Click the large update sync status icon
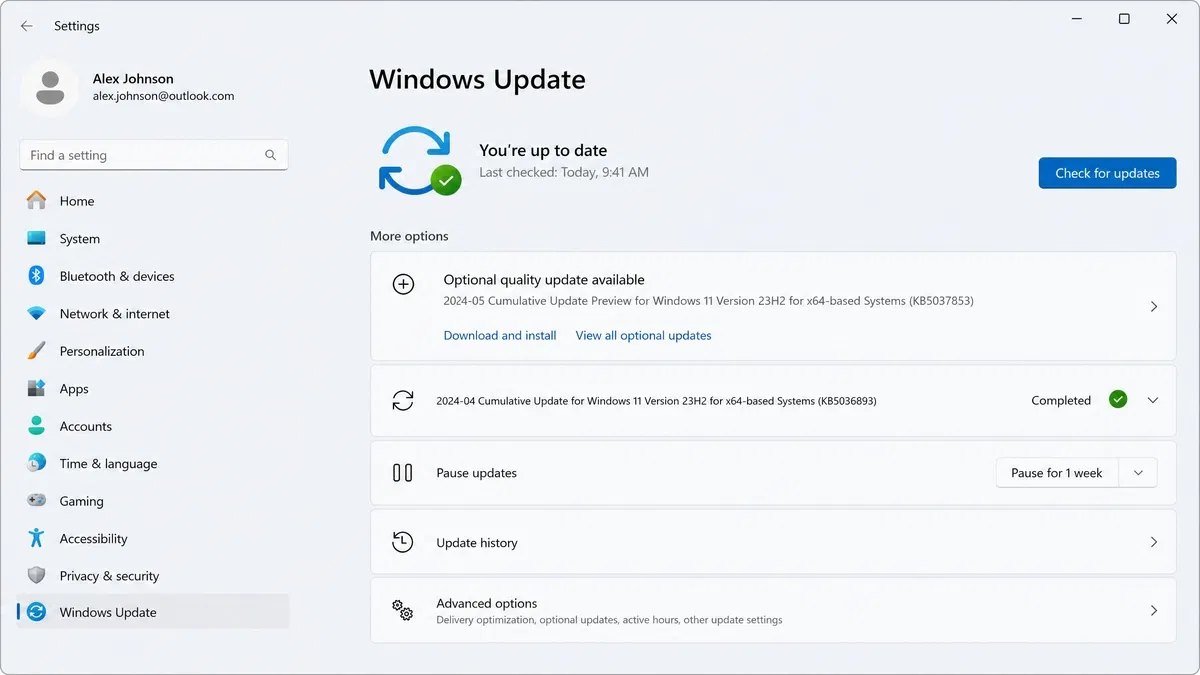Image resolution: width=1200 pixels, height=675 pixels. [x=418, y=160]
